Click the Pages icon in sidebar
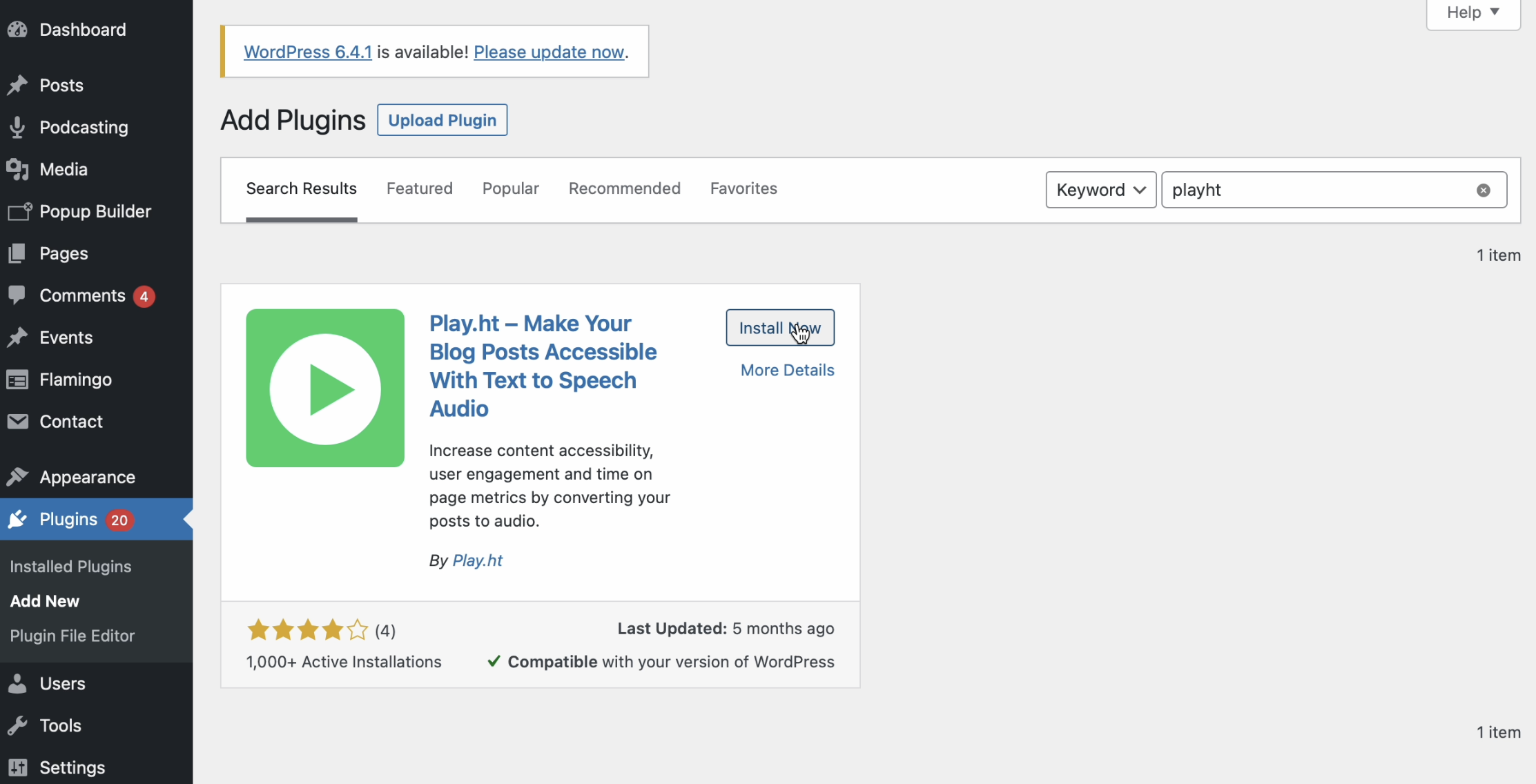 [17, 253]
